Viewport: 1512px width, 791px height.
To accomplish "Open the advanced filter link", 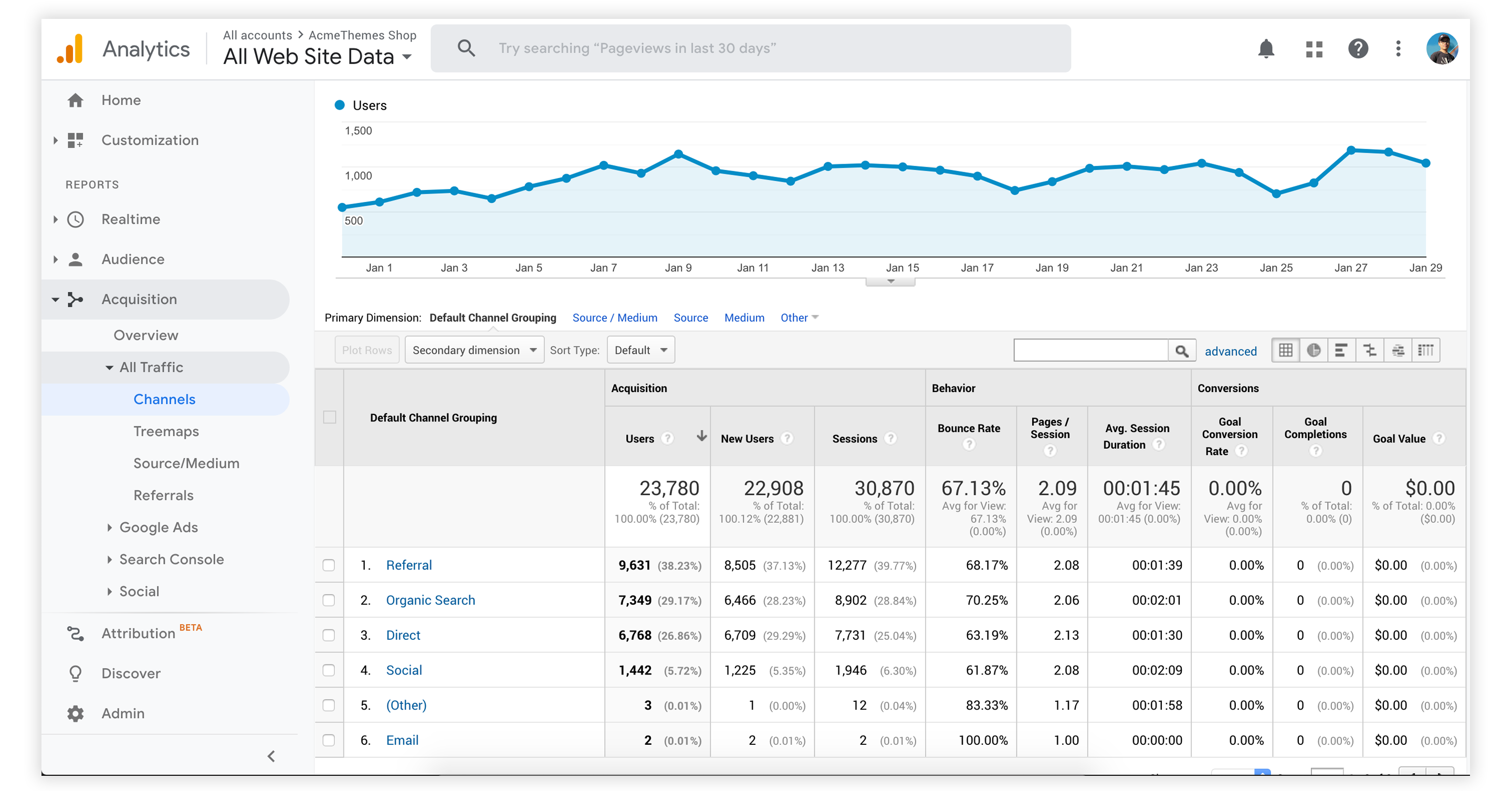I will [1230, 352].
